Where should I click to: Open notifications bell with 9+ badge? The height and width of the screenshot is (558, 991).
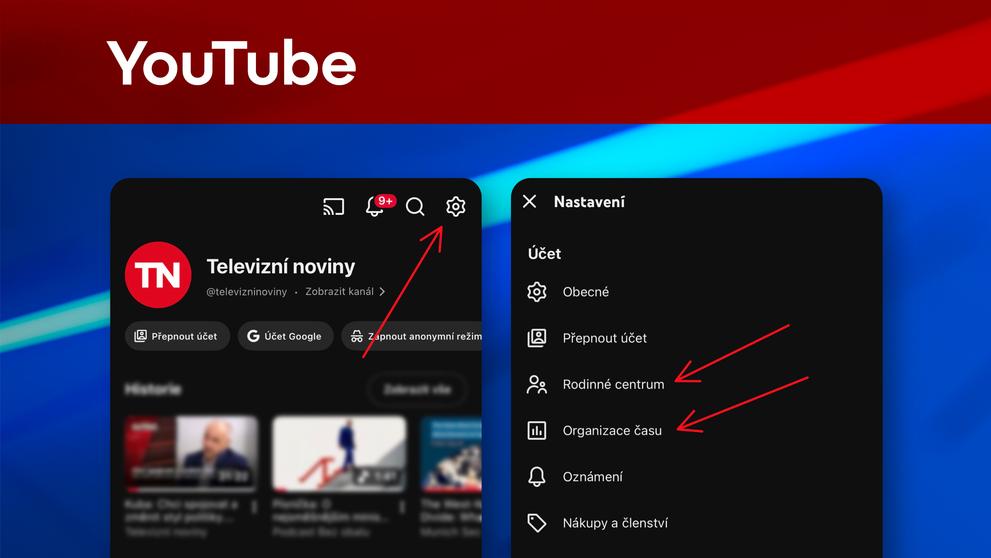pos(379,205)
